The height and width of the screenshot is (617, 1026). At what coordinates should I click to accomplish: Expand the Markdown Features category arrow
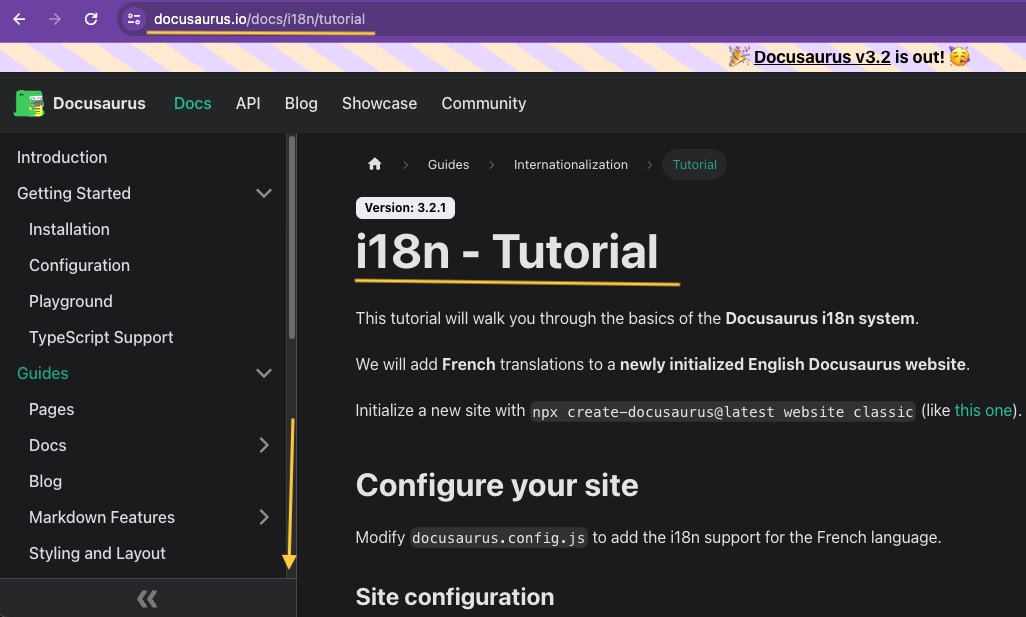click(264, 517)
